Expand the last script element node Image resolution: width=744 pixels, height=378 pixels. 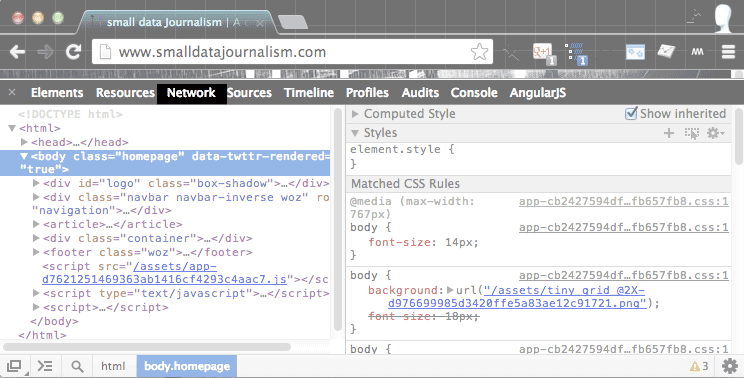tap(36, 307)
